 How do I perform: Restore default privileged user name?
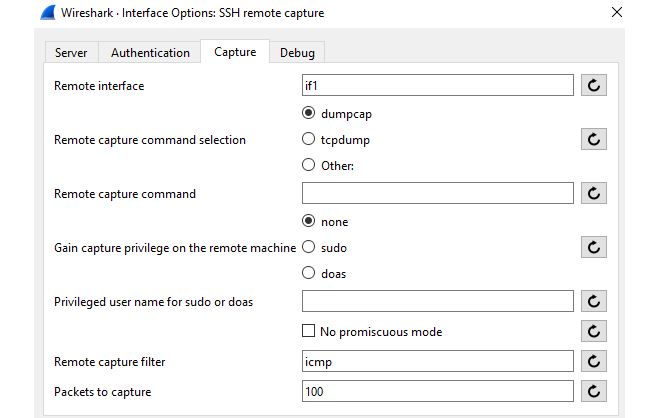point(594,301)
